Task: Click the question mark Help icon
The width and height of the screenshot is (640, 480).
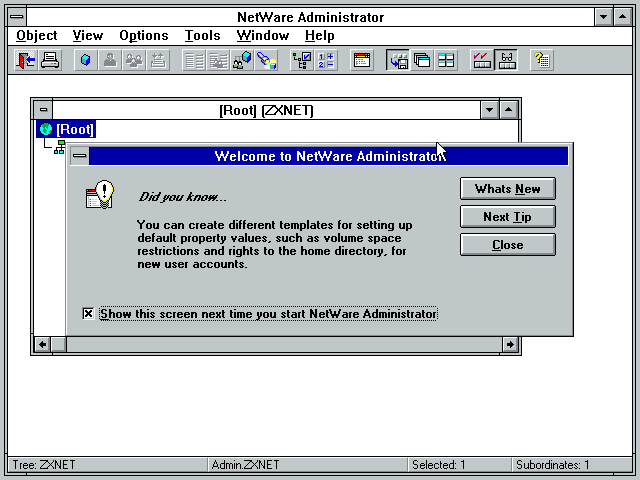Action: coord(542,60)
